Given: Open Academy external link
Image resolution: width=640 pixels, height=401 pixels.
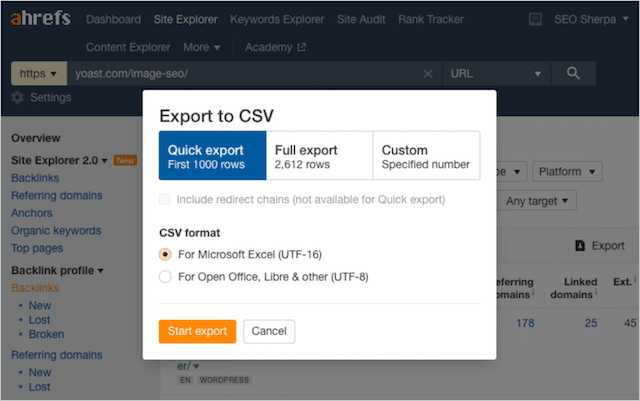Looking at the screenshot, I should tap(276, 47).
